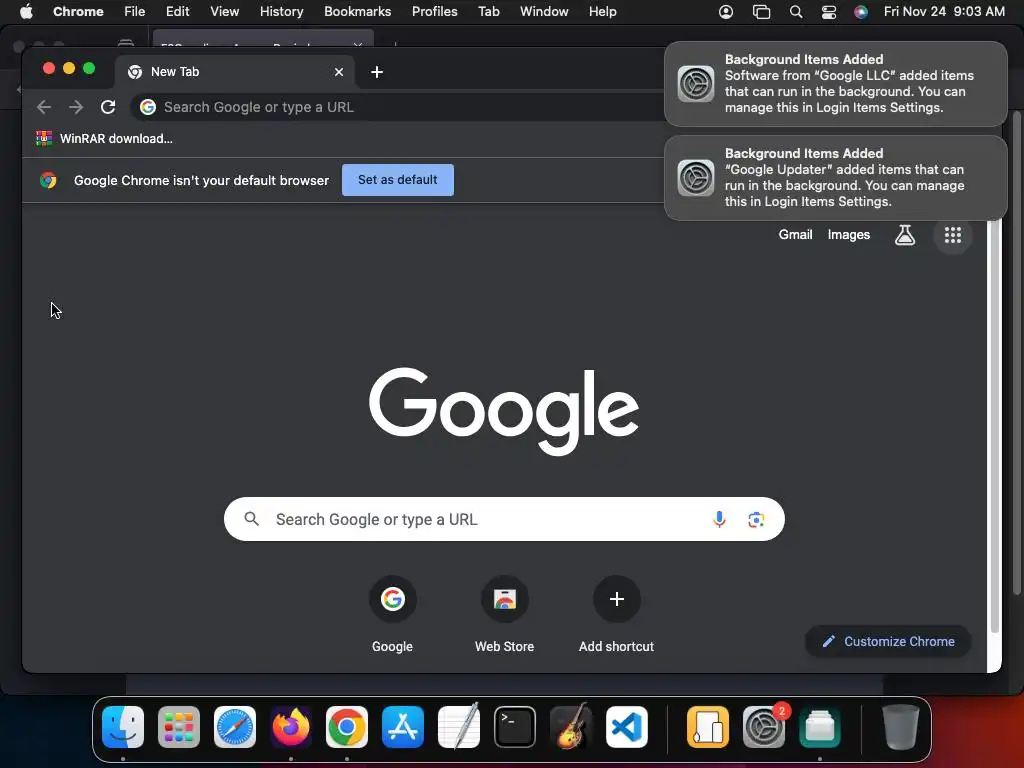The width and height of the screenshot is (1024, 768).
Task: Click the Chrome icon in default browser bar
Action: coord(48,180)
